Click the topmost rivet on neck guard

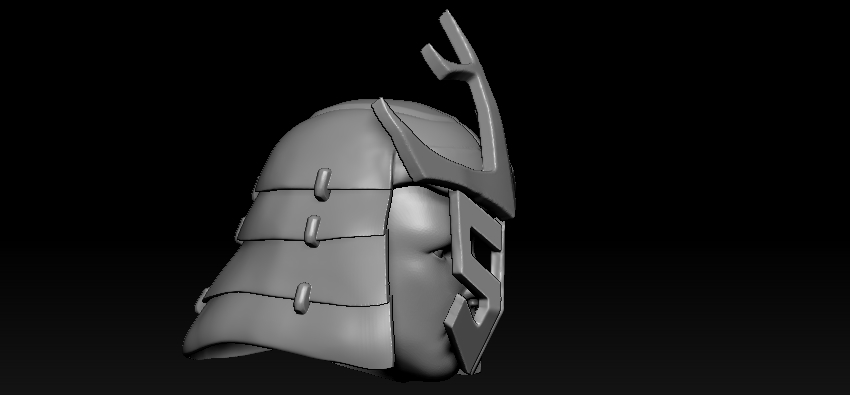pos(323,184)
